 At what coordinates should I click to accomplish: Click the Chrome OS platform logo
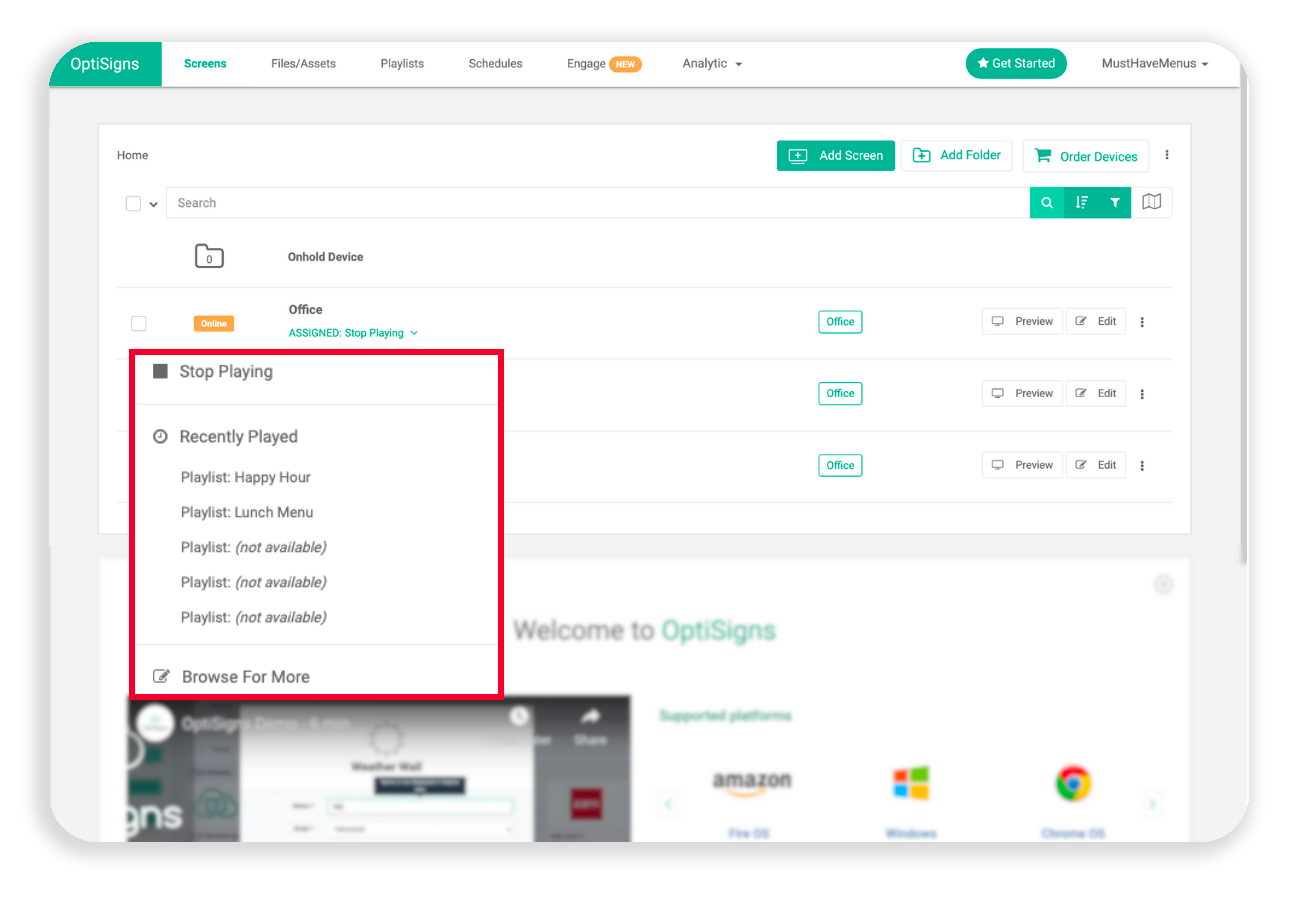pyautogui.click(x=1073, y=784)
